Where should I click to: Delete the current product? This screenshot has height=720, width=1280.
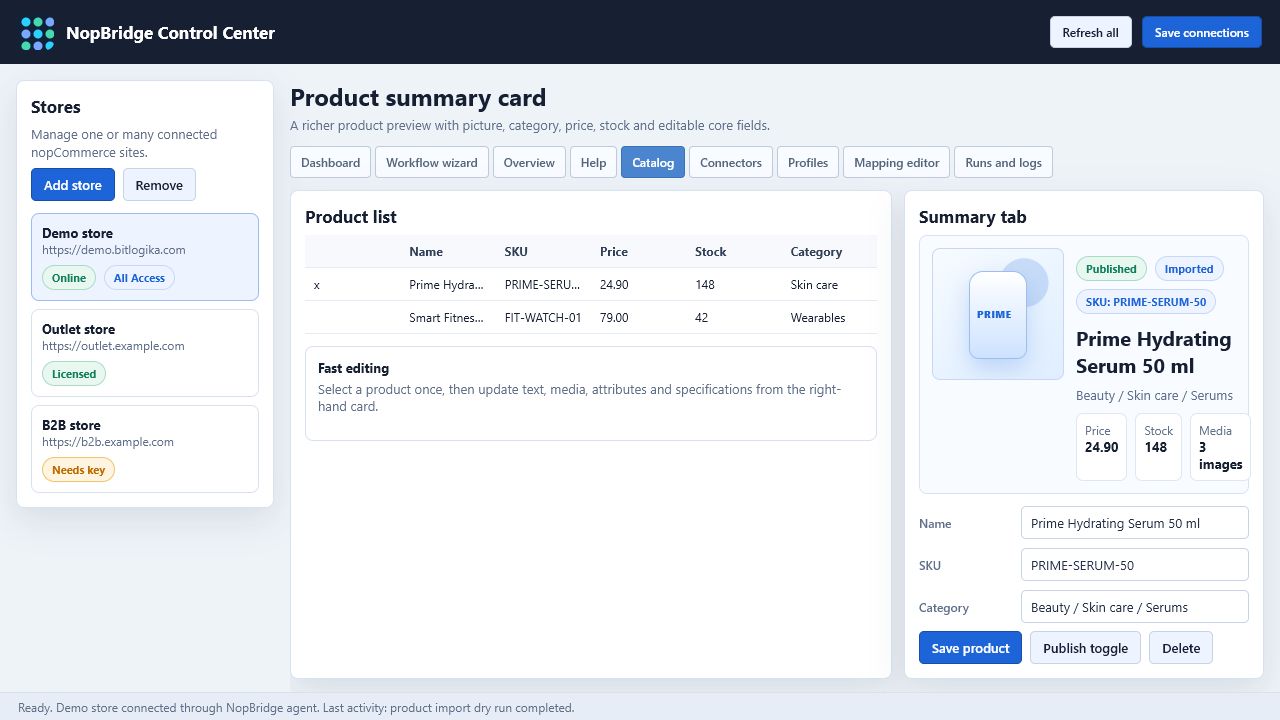click(1181, 648)
